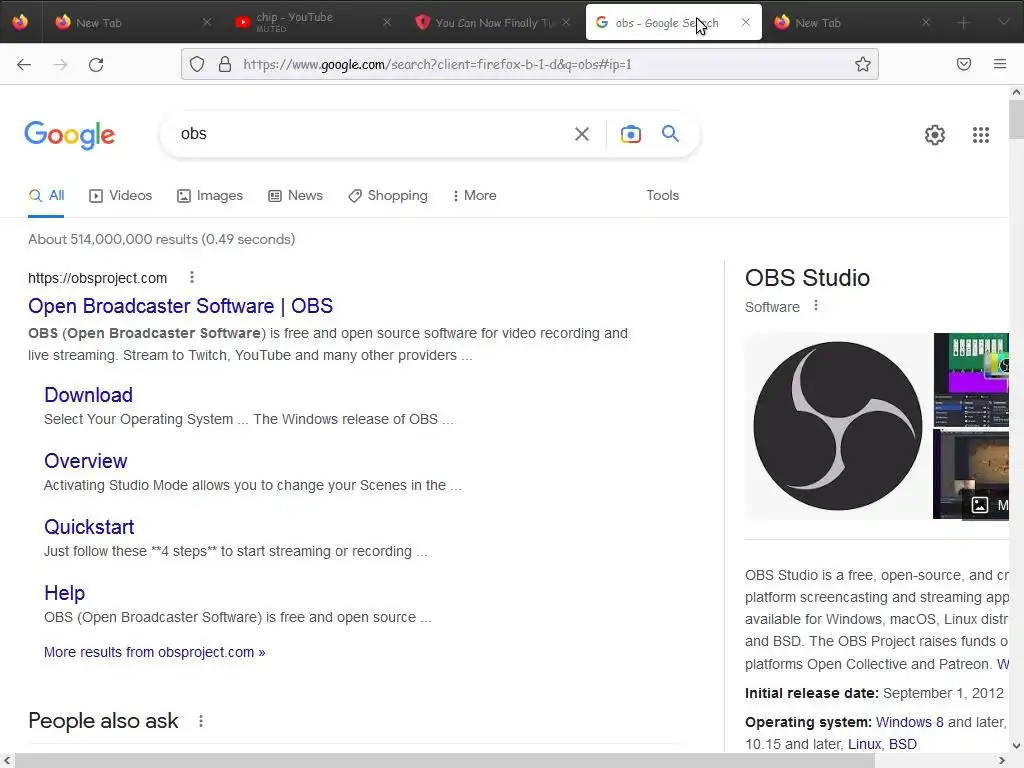The image size is (1024, 768).
Task: Open Firefox View pinned icon in tab bar
Action: tap(20, 22)
